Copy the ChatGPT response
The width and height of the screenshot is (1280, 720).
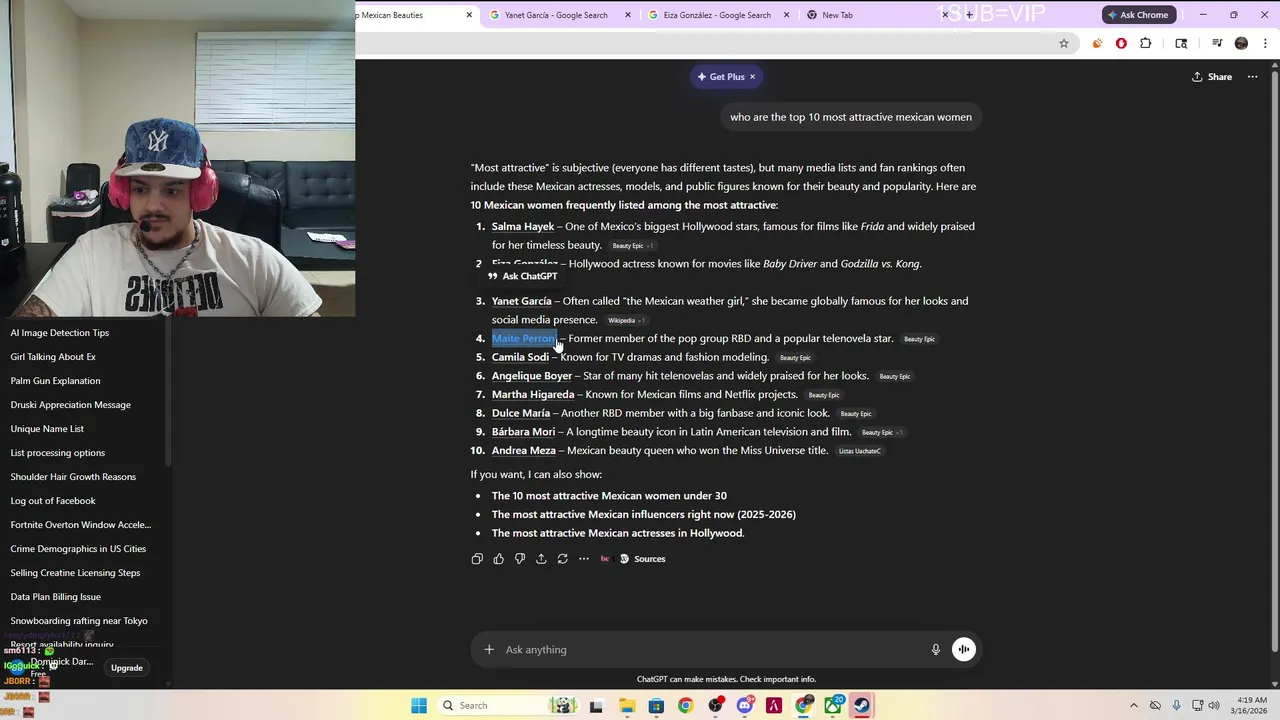point(477,559)
